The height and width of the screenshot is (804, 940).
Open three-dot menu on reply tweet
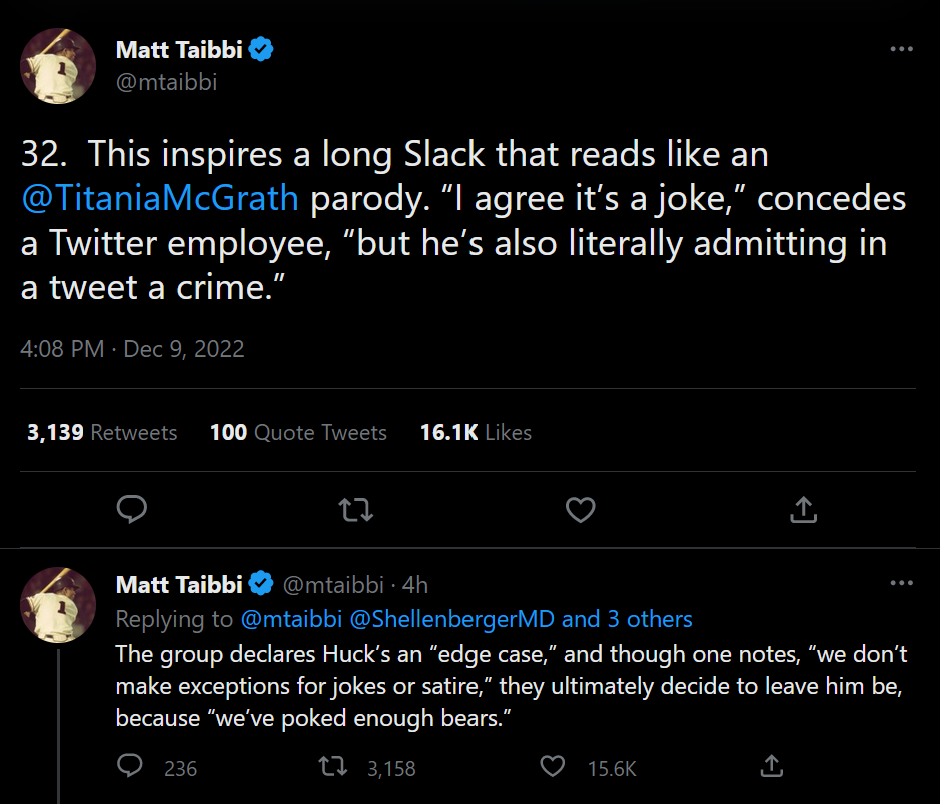901,583
